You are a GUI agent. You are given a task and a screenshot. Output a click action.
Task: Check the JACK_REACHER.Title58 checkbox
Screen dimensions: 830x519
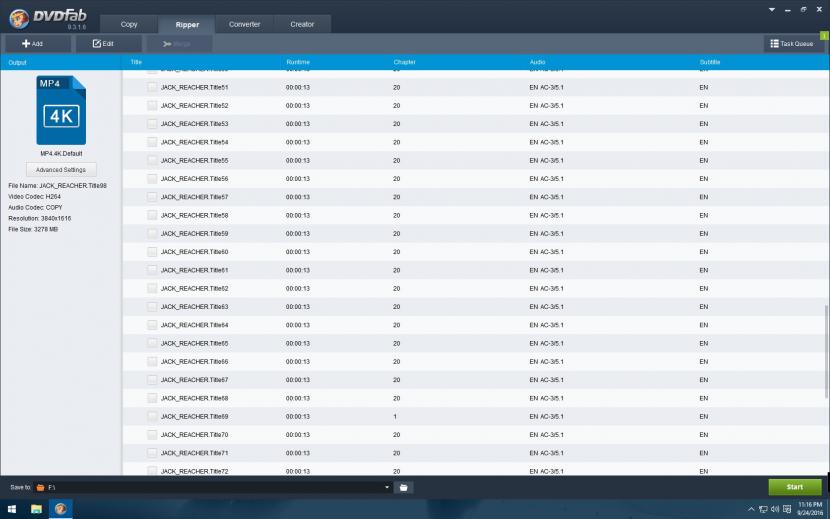152,215
